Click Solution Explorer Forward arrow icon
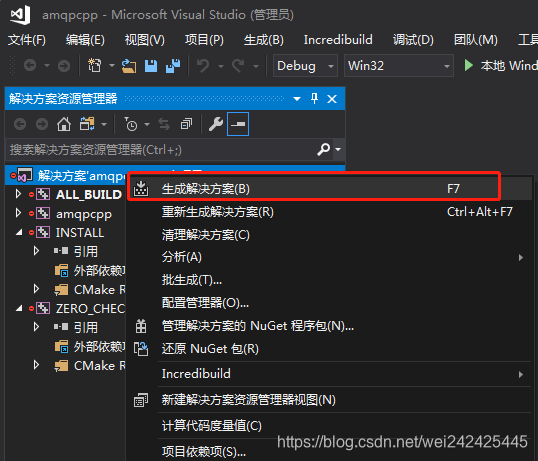 pos(42,124)
